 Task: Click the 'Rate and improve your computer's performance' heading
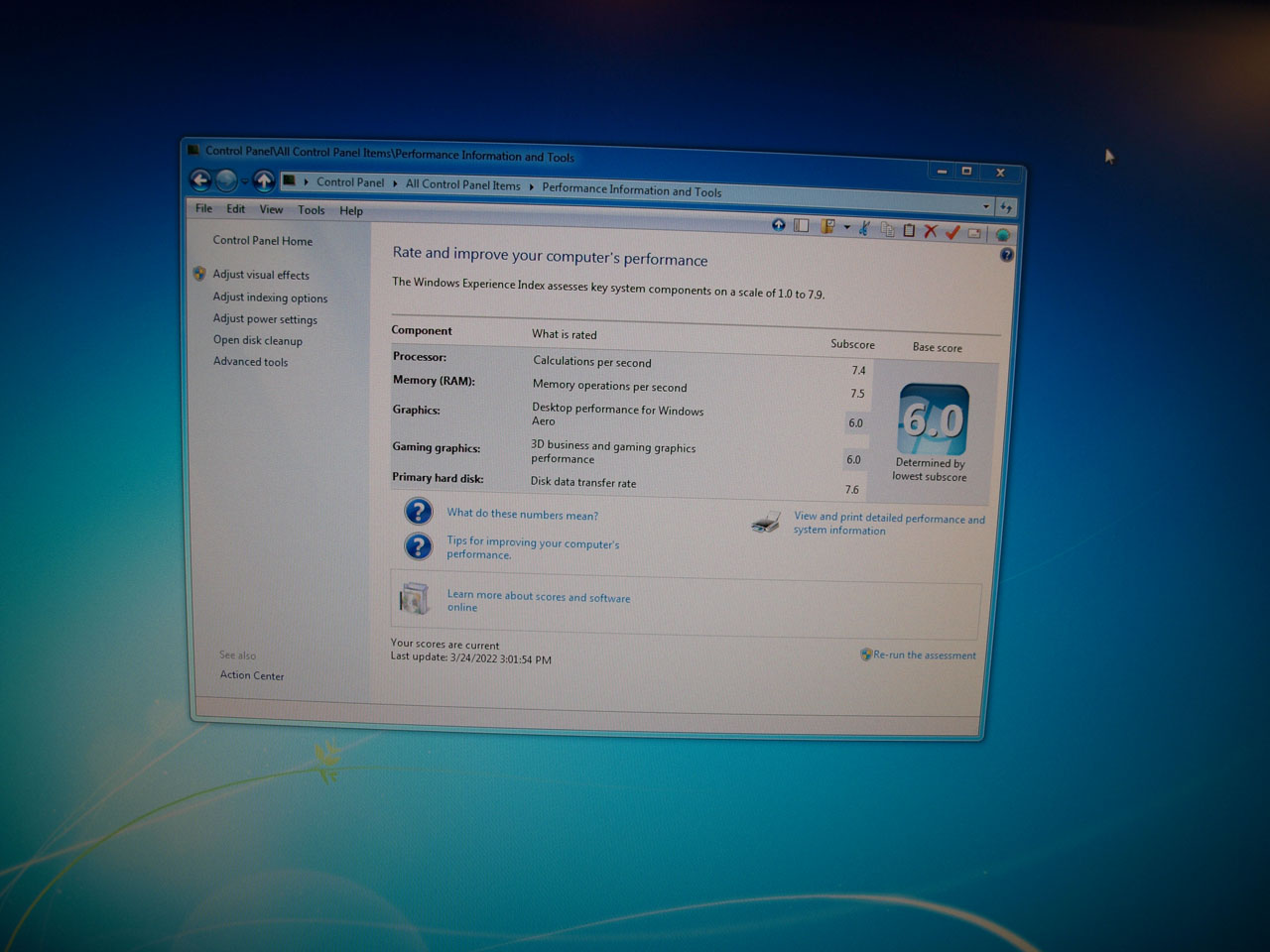(551, 256)
